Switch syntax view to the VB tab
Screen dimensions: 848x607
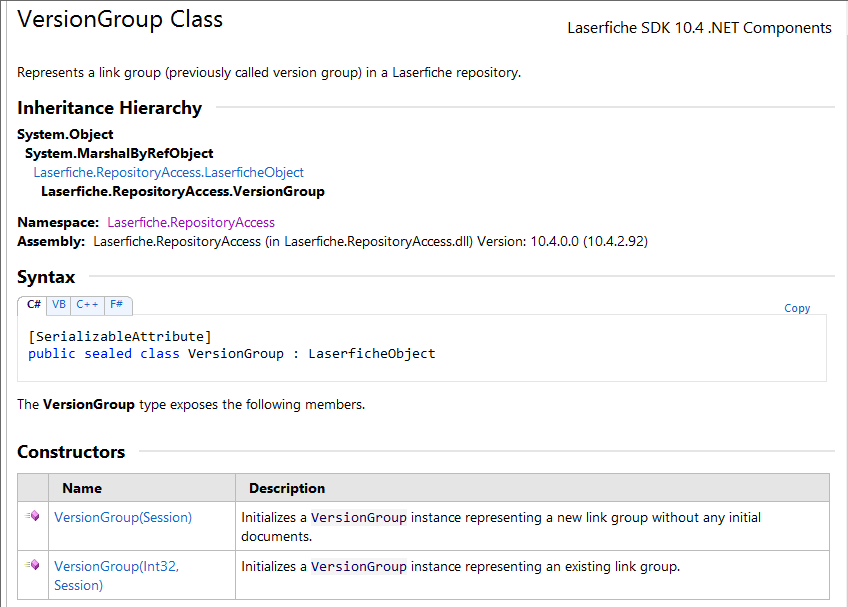58,305
